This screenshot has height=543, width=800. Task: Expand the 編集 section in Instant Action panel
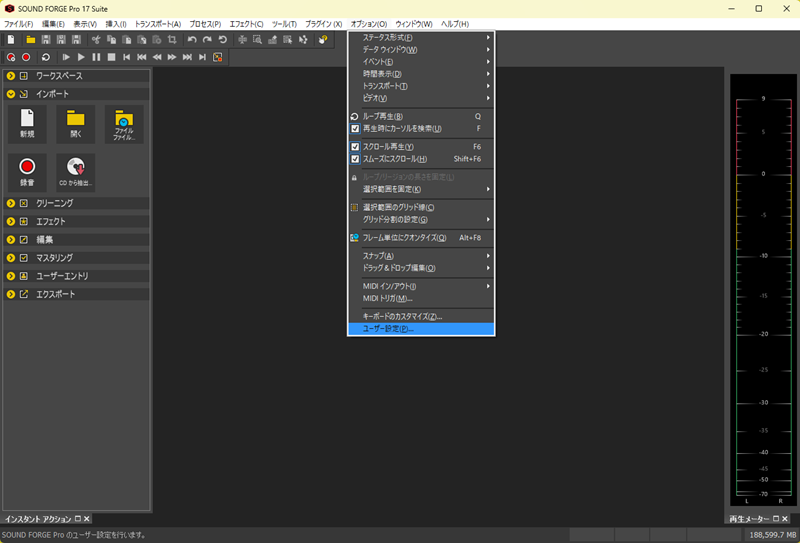point(77,239)
